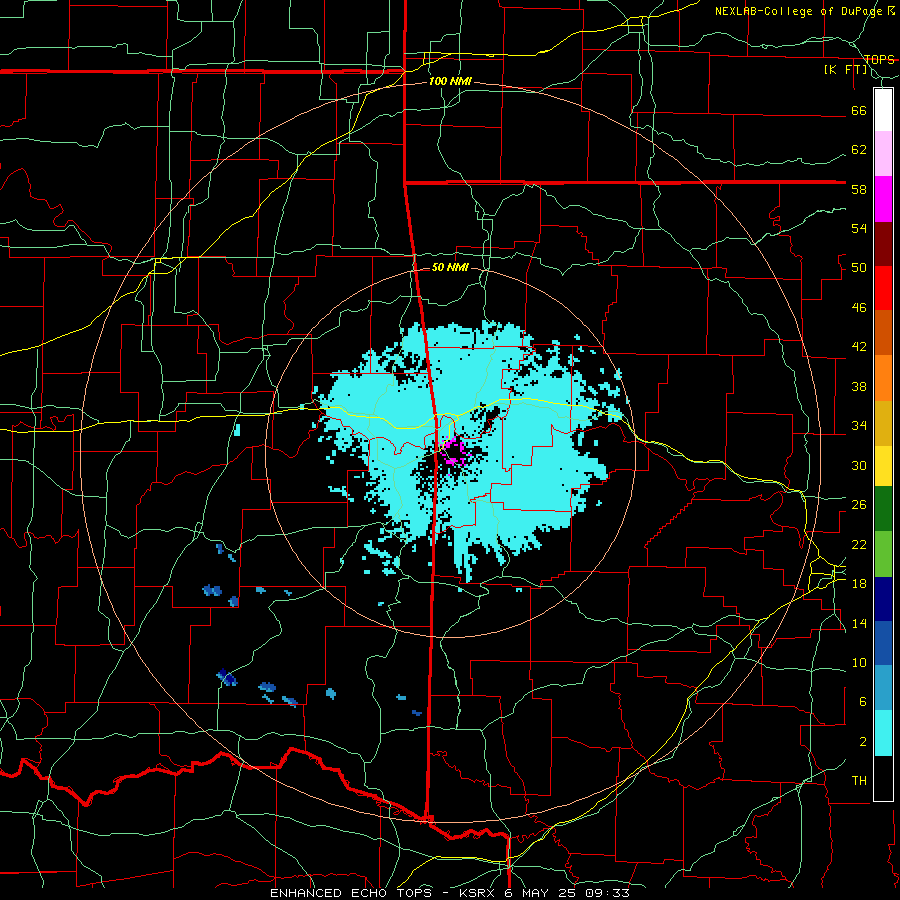Viewport: 900px width, 900px height.
Task: Click the 22 value on the legend
Action: [859, 545]
